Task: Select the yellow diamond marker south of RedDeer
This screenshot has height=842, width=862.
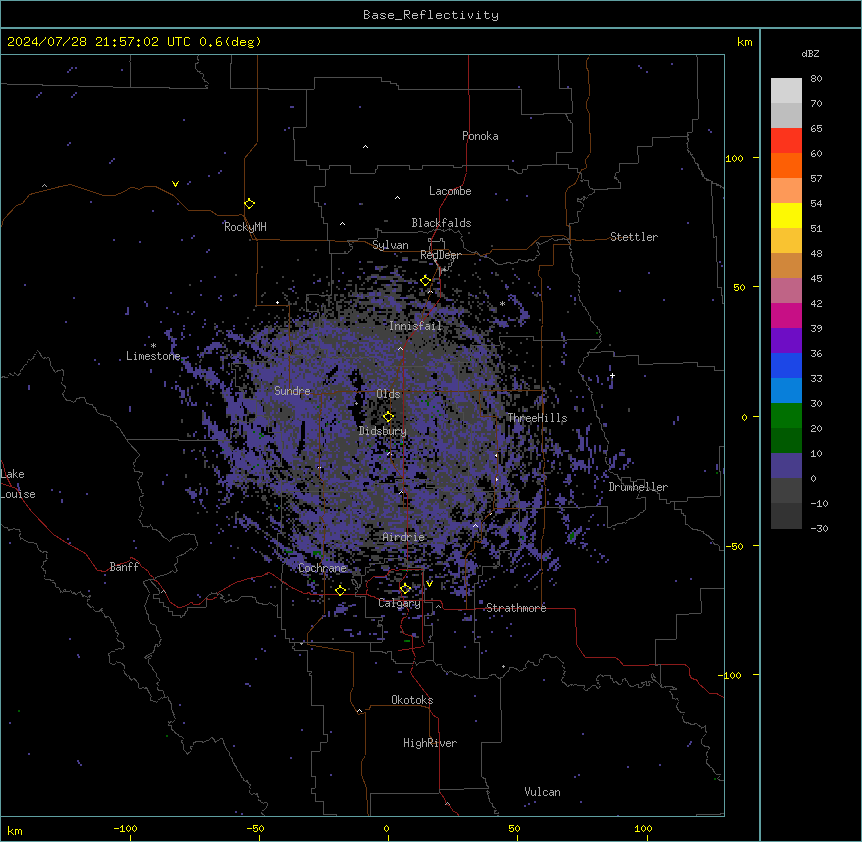Action: [x=426, y=281]
